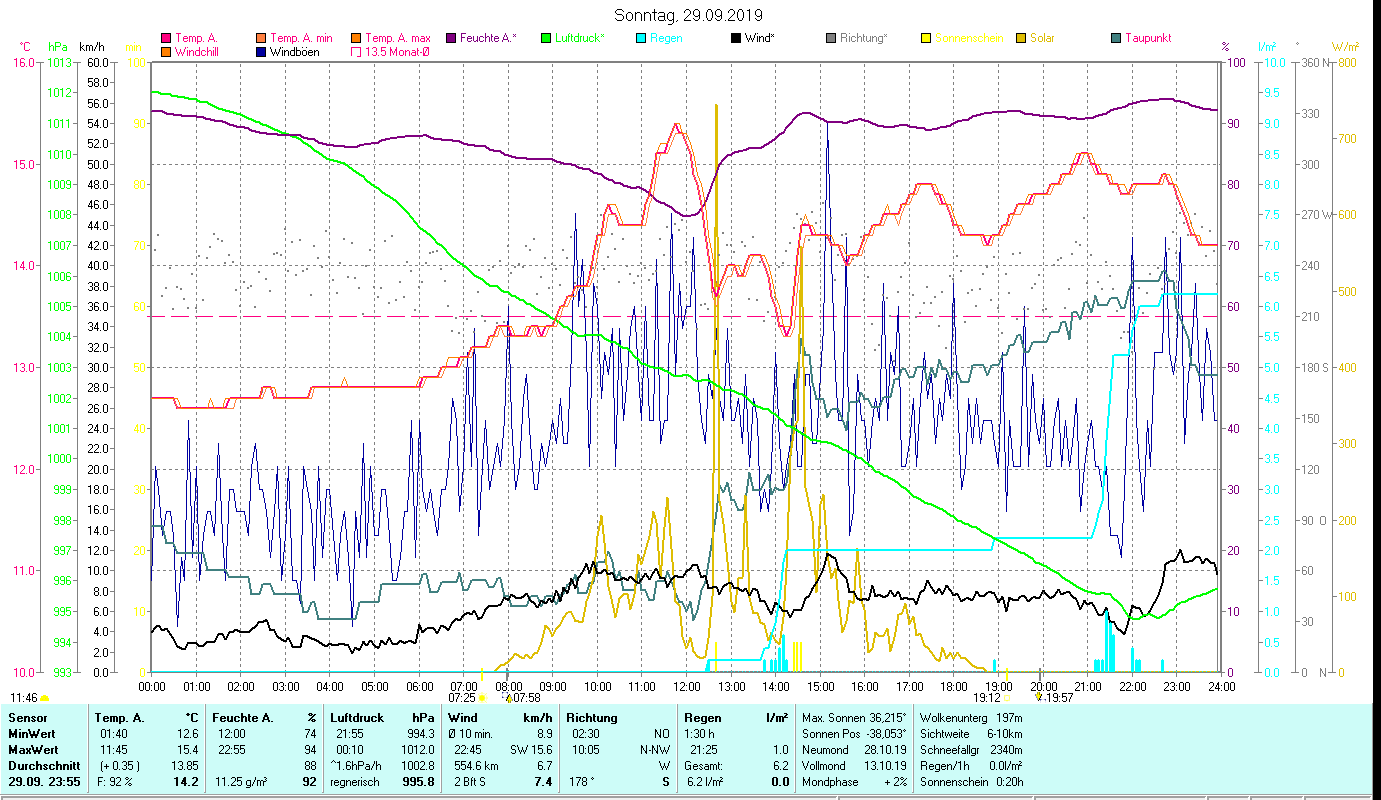This screenshot has height=800, width=1381.
Task: Click the 'MaxWert' row label
Action: tap(33, 750)
